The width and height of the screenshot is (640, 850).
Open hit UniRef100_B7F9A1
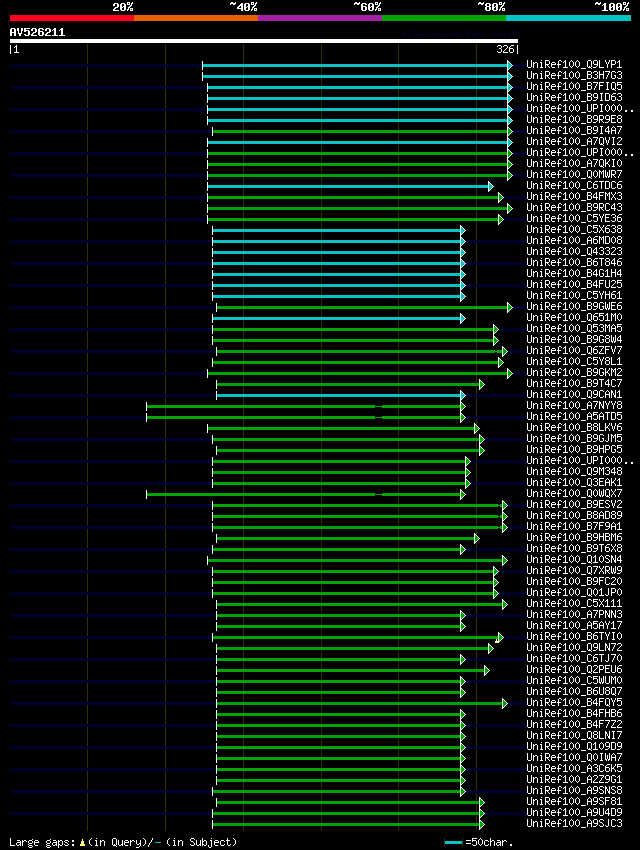[x=574, y=526]
